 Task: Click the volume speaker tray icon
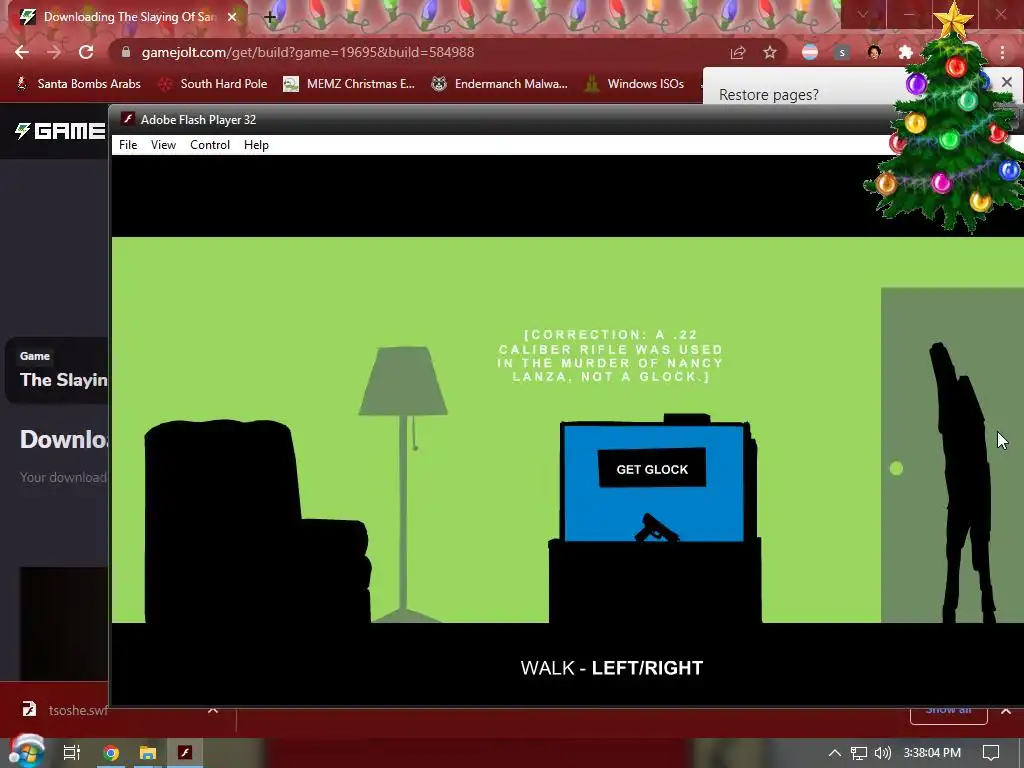(x=882, y=753)
